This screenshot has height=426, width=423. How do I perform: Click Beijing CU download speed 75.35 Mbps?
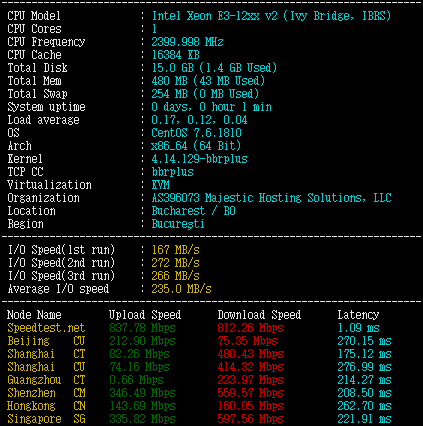click(x=247, y=341)
